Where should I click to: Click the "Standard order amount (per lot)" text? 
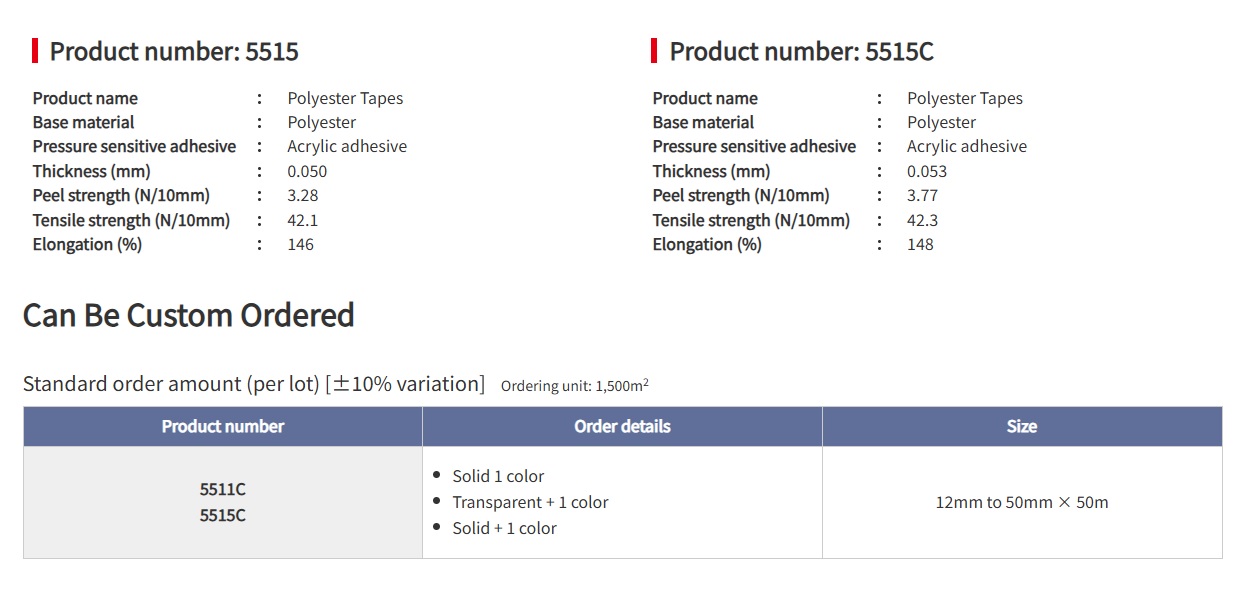click(x=170, y=384)
